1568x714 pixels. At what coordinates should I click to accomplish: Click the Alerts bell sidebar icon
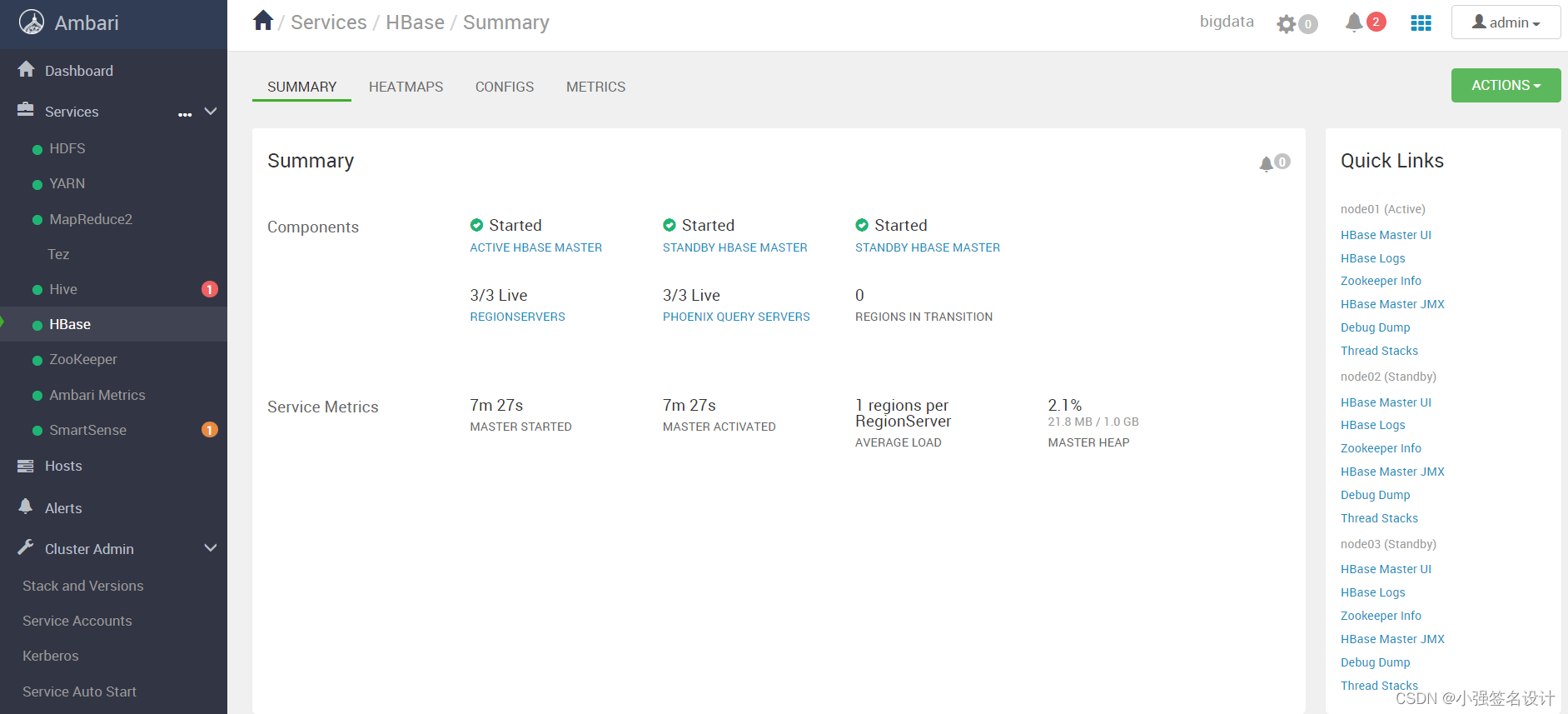pos(26,506)
